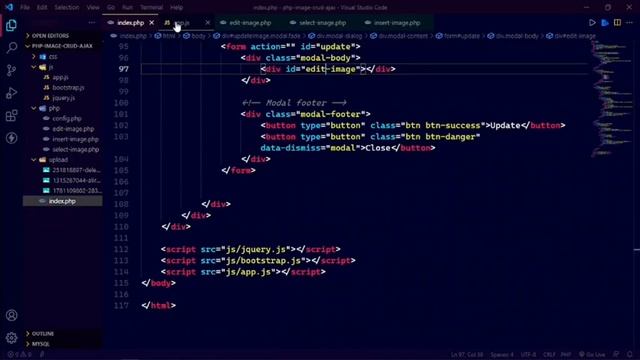
Task: Switch to the select-image.php tab
Action: click(x=322, y=23)
